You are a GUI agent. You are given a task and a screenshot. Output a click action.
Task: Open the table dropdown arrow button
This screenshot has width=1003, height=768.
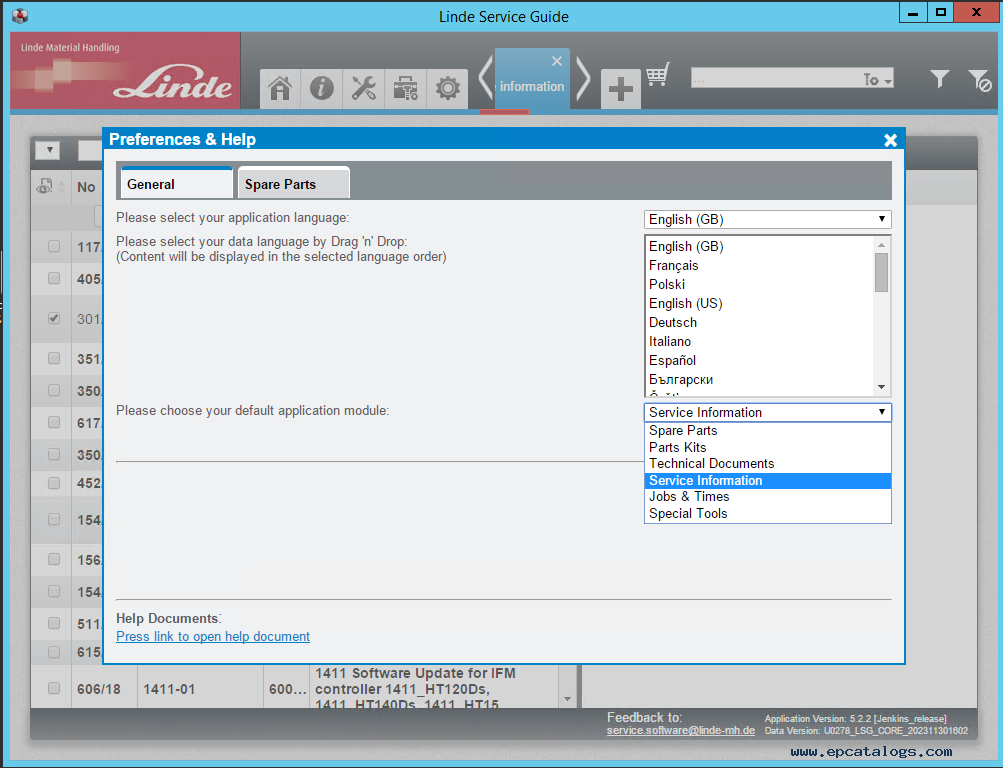[49, 150]
